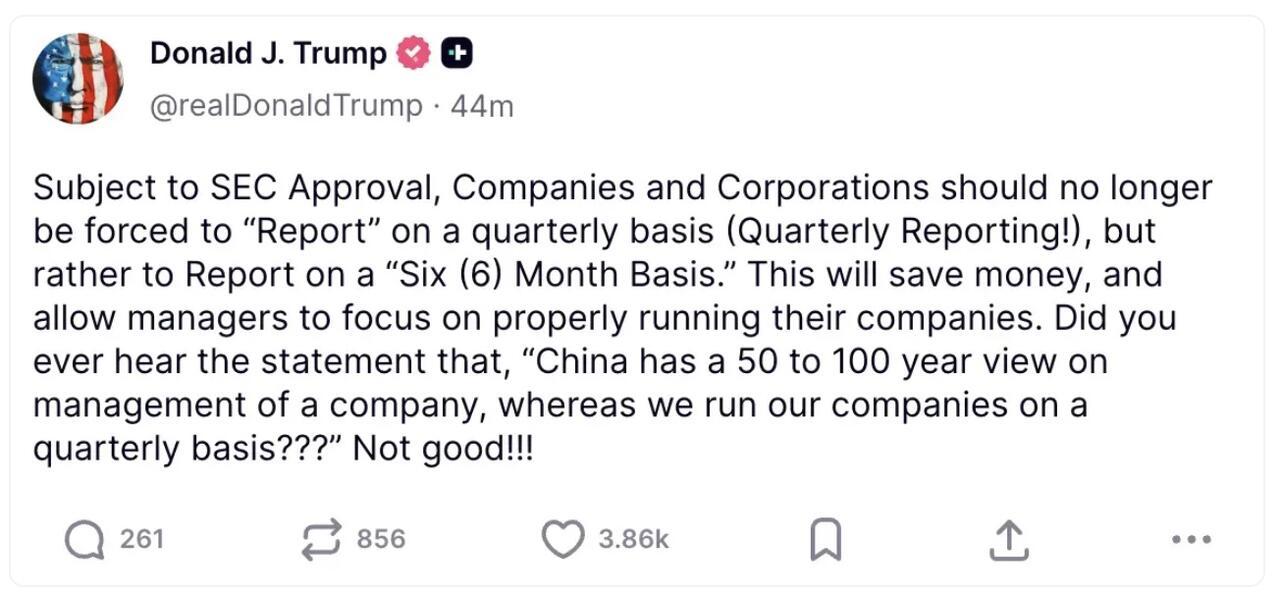Image resolution: width=1280 pixels, height=595 pixels.
Task: Click the 856 reposts count
Action: (x=381, y=540)
